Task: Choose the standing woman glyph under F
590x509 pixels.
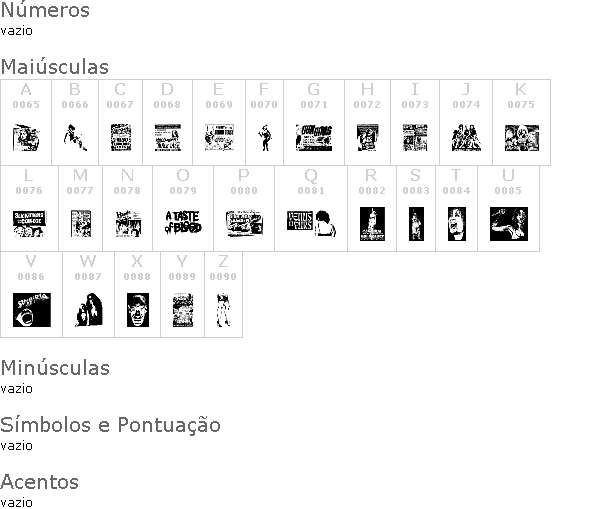Action: (x=265, y=138)
